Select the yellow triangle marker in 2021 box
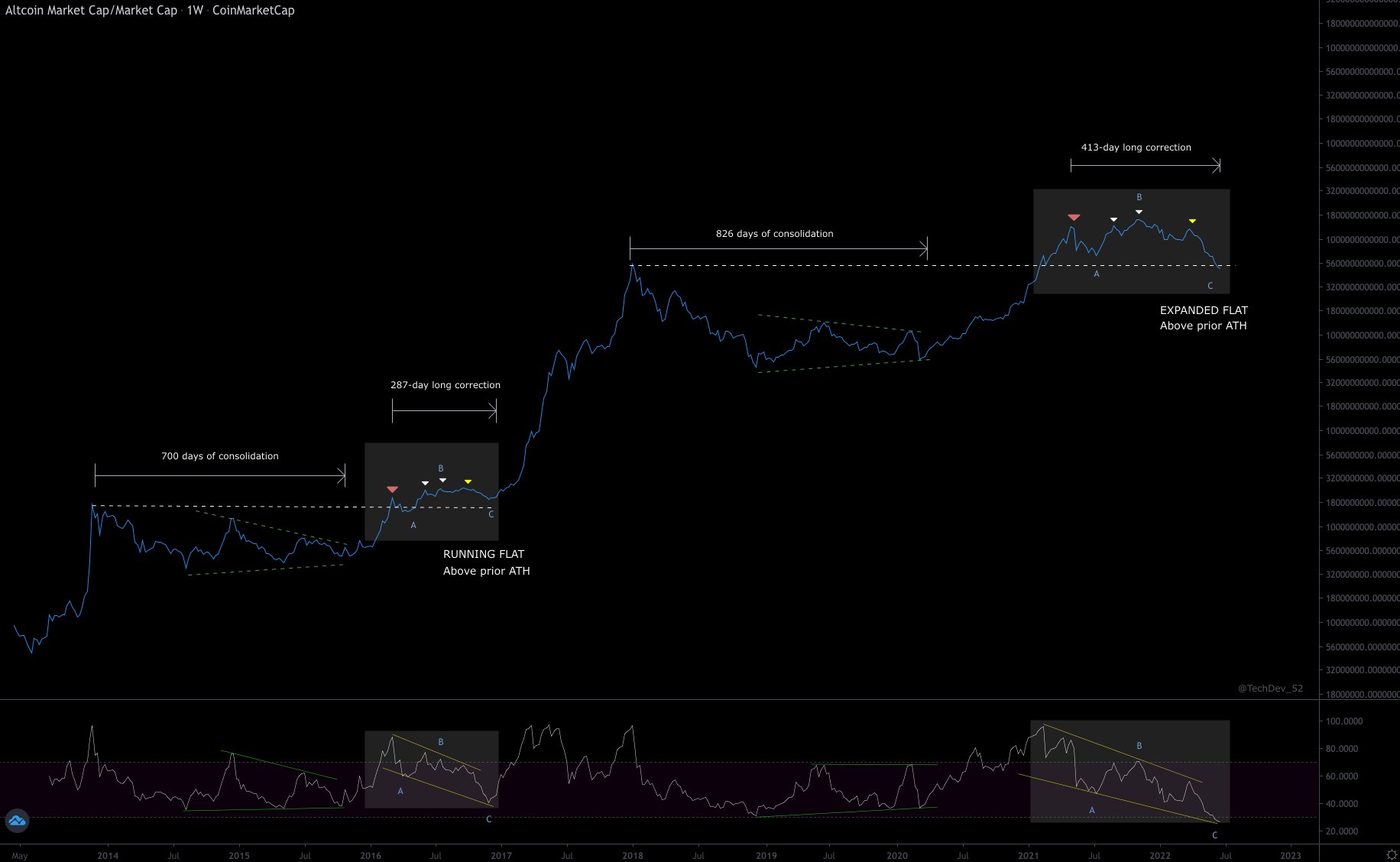Image resolution: width=1400 pixels, height=862 pixels. pos(1192,221)
